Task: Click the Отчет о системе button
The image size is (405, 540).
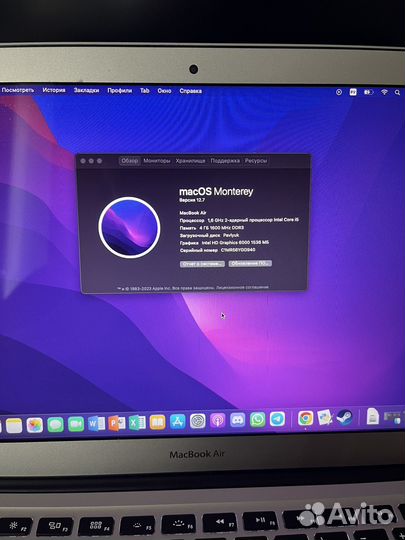Action: [202, 264]
